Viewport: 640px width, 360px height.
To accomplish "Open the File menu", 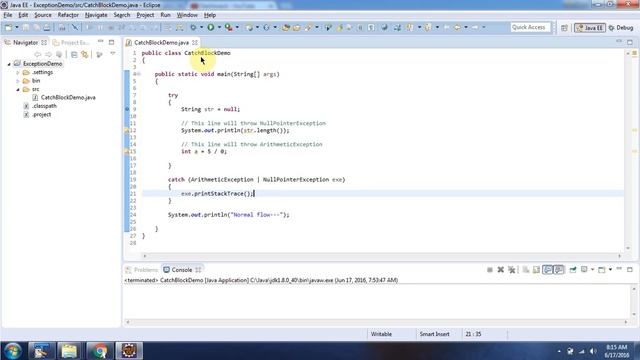I will pos(8,15).
